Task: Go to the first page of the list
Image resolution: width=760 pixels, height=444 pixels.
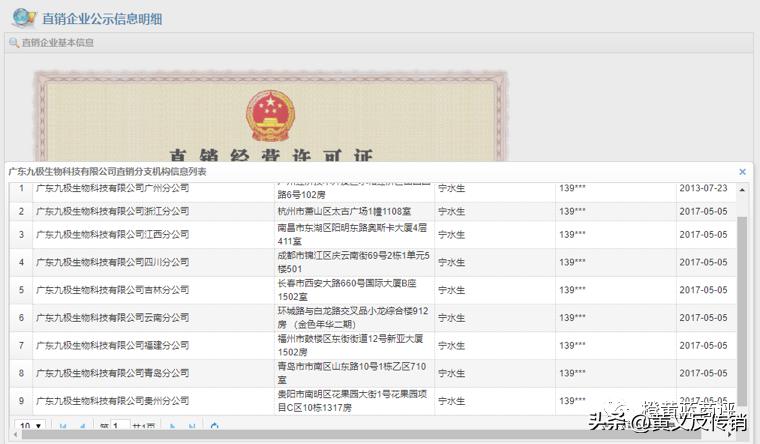Action: 63,427
